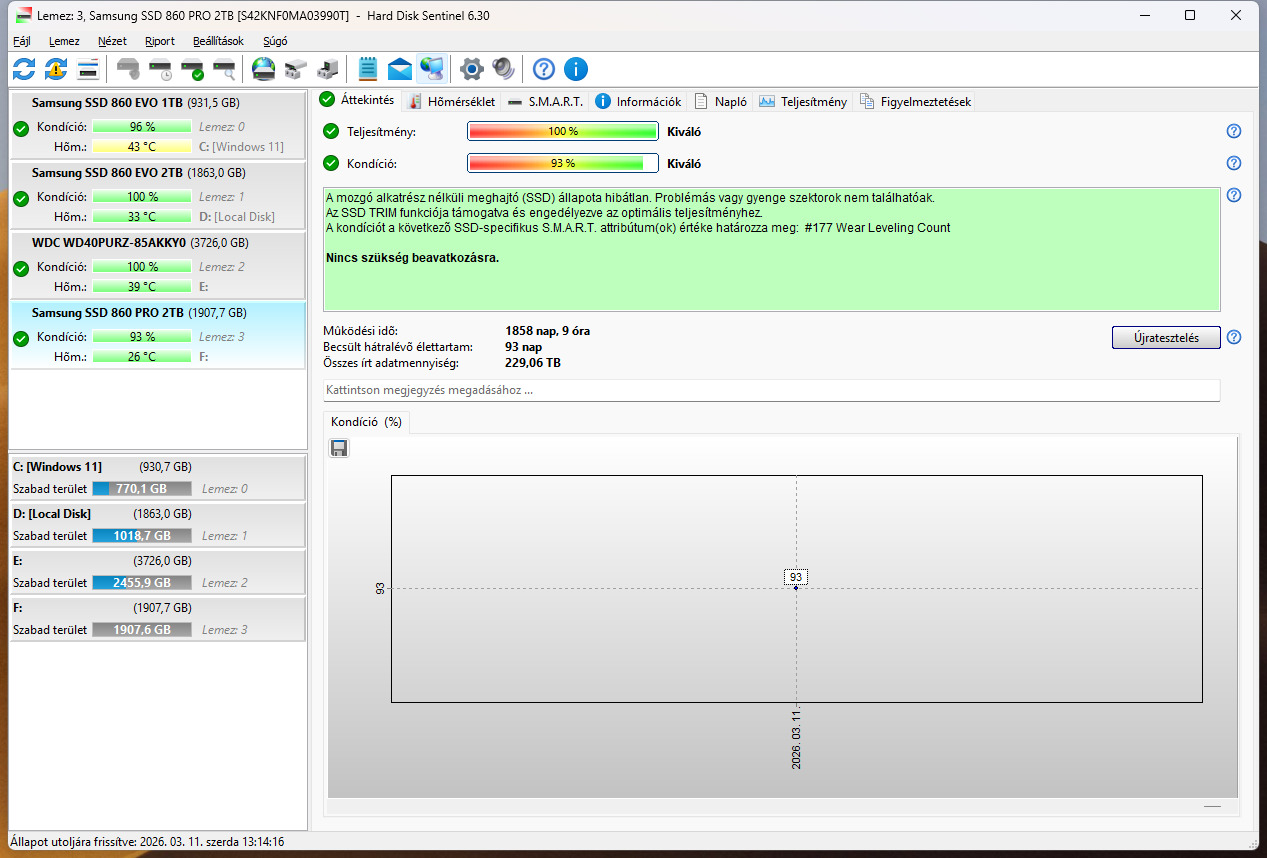Select the Kondíció (%) graph tab

tap(366, 422)
